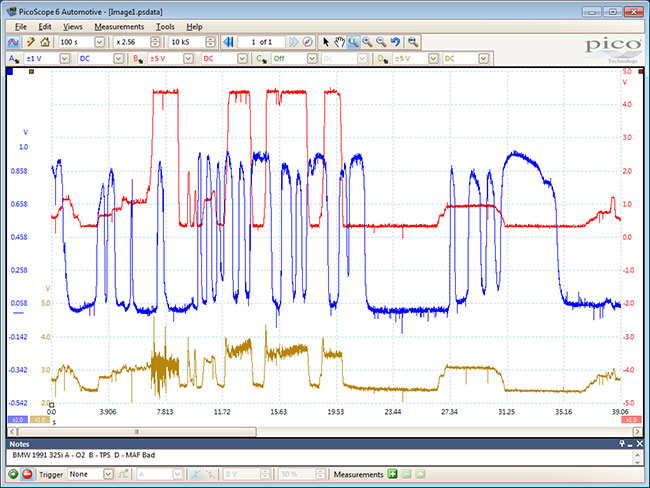This screenshot has width=650, height=488.
Task: Open Channel D options button
Action: coord(382,59)
